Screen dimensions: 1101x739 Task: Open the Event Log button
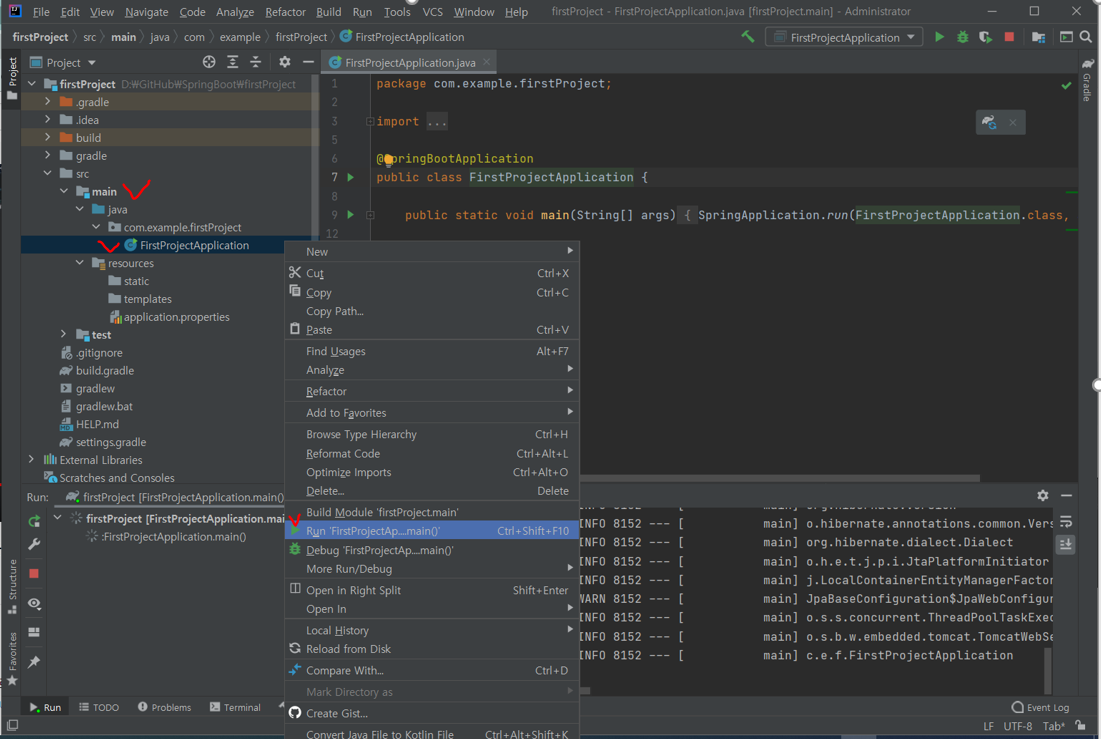1041,707
